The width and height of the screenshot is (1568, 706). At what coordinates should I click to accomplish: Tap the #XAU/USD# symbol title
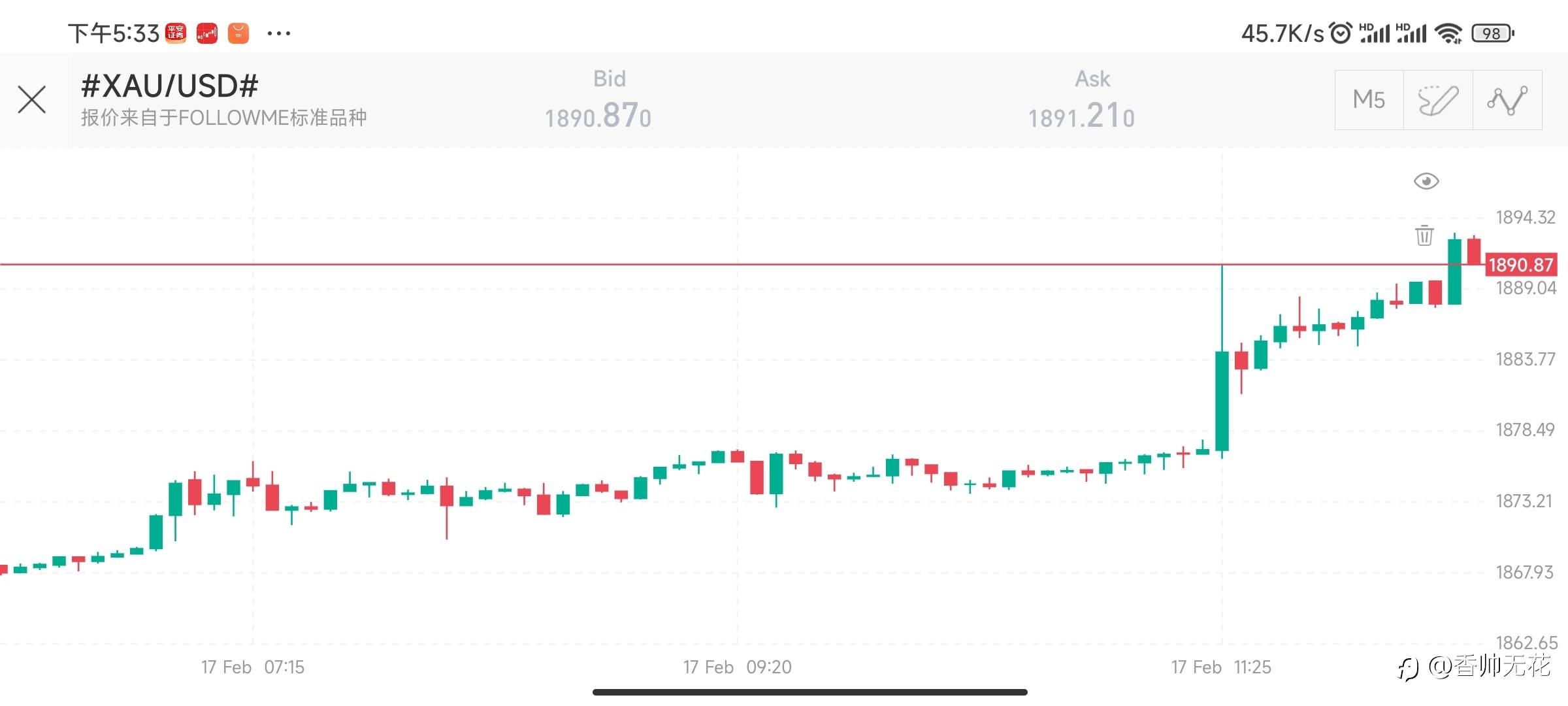click(170, 86)
